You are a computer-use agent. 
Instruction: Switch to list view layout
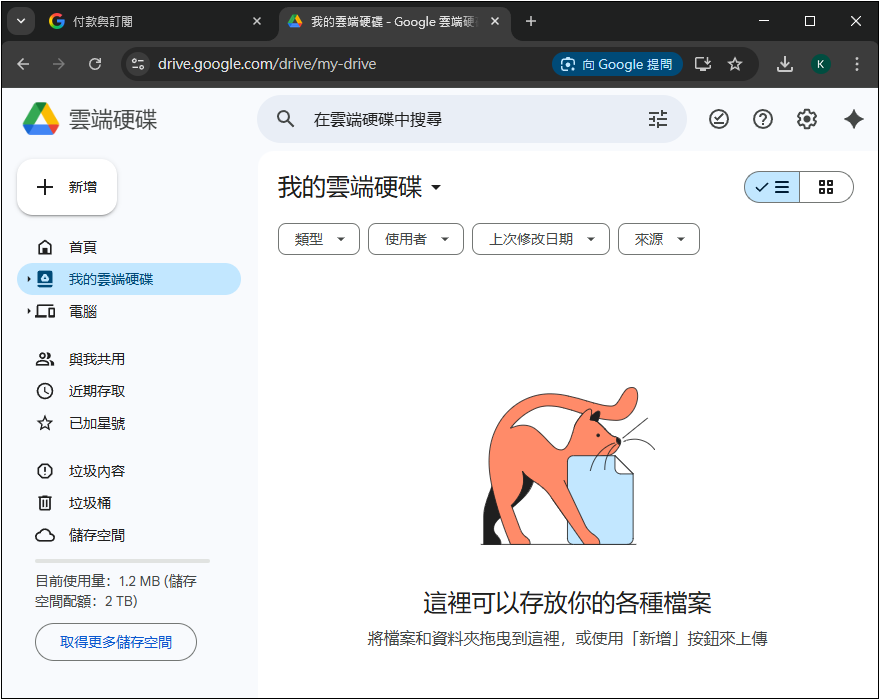click(772, 187)
